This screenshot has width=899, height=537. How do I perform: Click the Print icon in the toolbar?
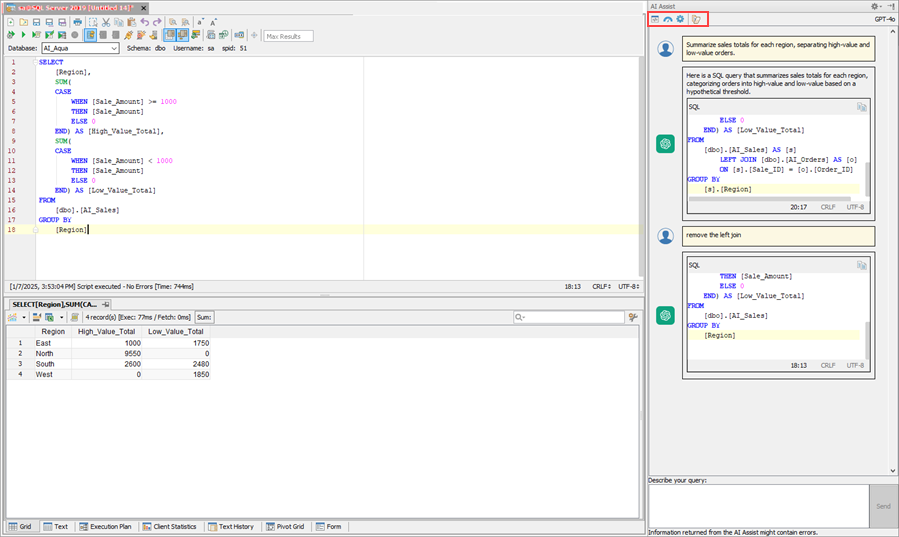pos(78,21)
